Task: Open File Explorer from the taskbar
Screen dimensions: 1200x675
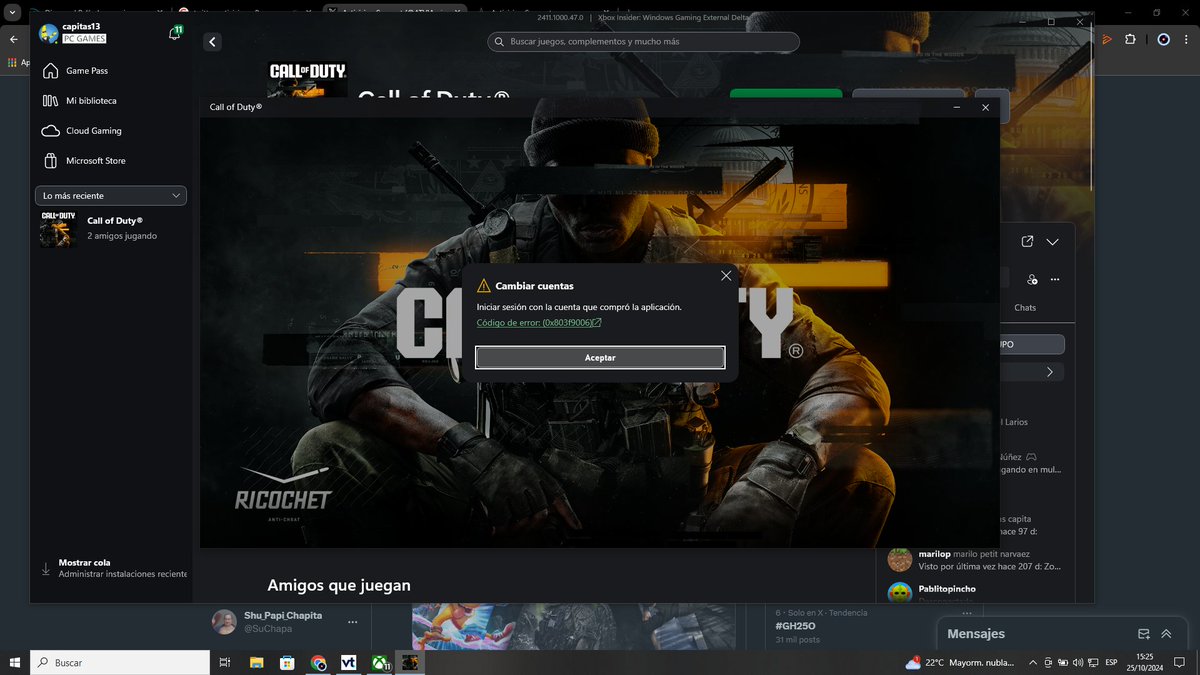Action: [256, 662]
